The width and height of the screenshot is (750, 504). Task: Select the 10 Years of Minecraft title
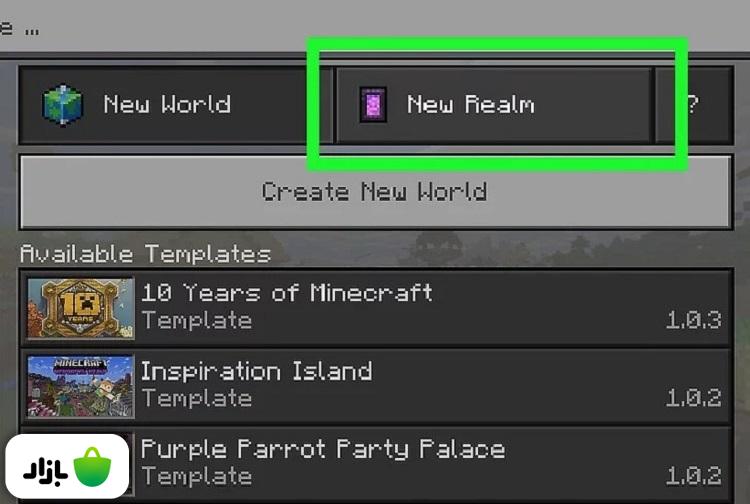pyautogui.click(x=287, y=292)
